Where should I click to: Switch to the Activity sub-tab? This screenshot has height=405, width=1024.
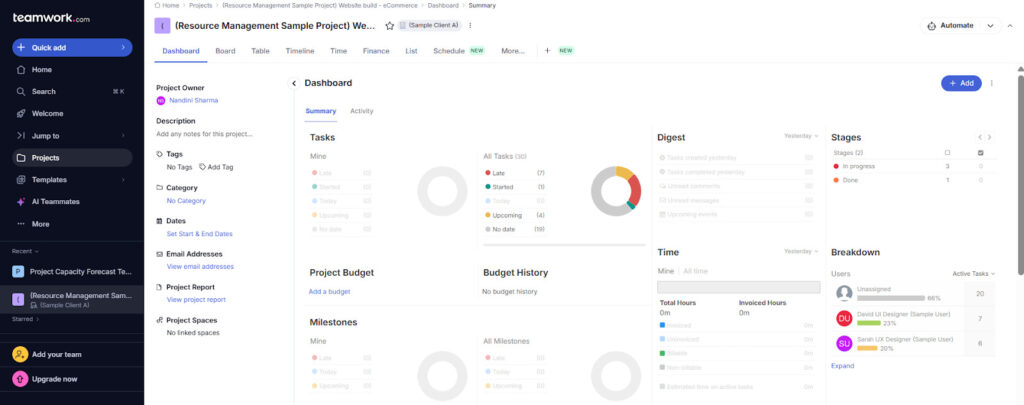tap(362, 111)
